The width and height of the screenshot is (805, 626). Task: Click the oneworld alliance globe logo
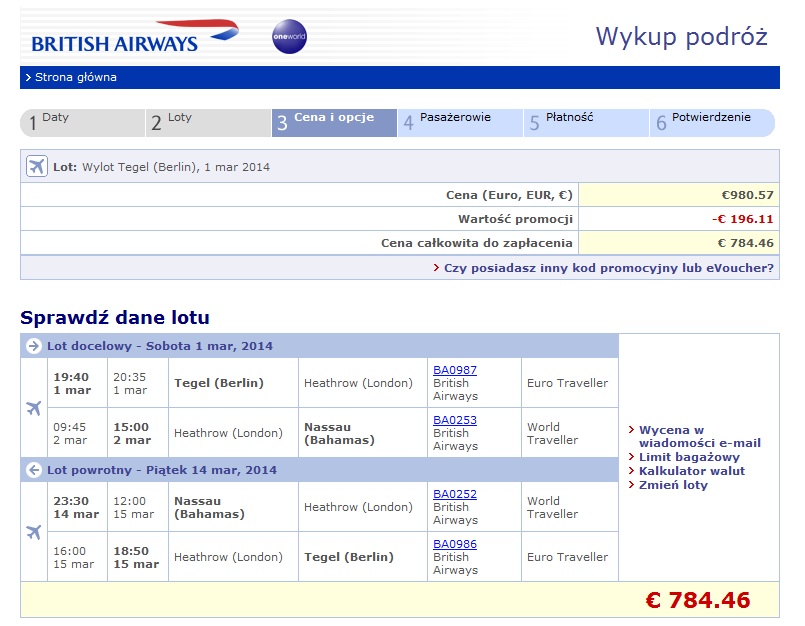pos(289,36)
